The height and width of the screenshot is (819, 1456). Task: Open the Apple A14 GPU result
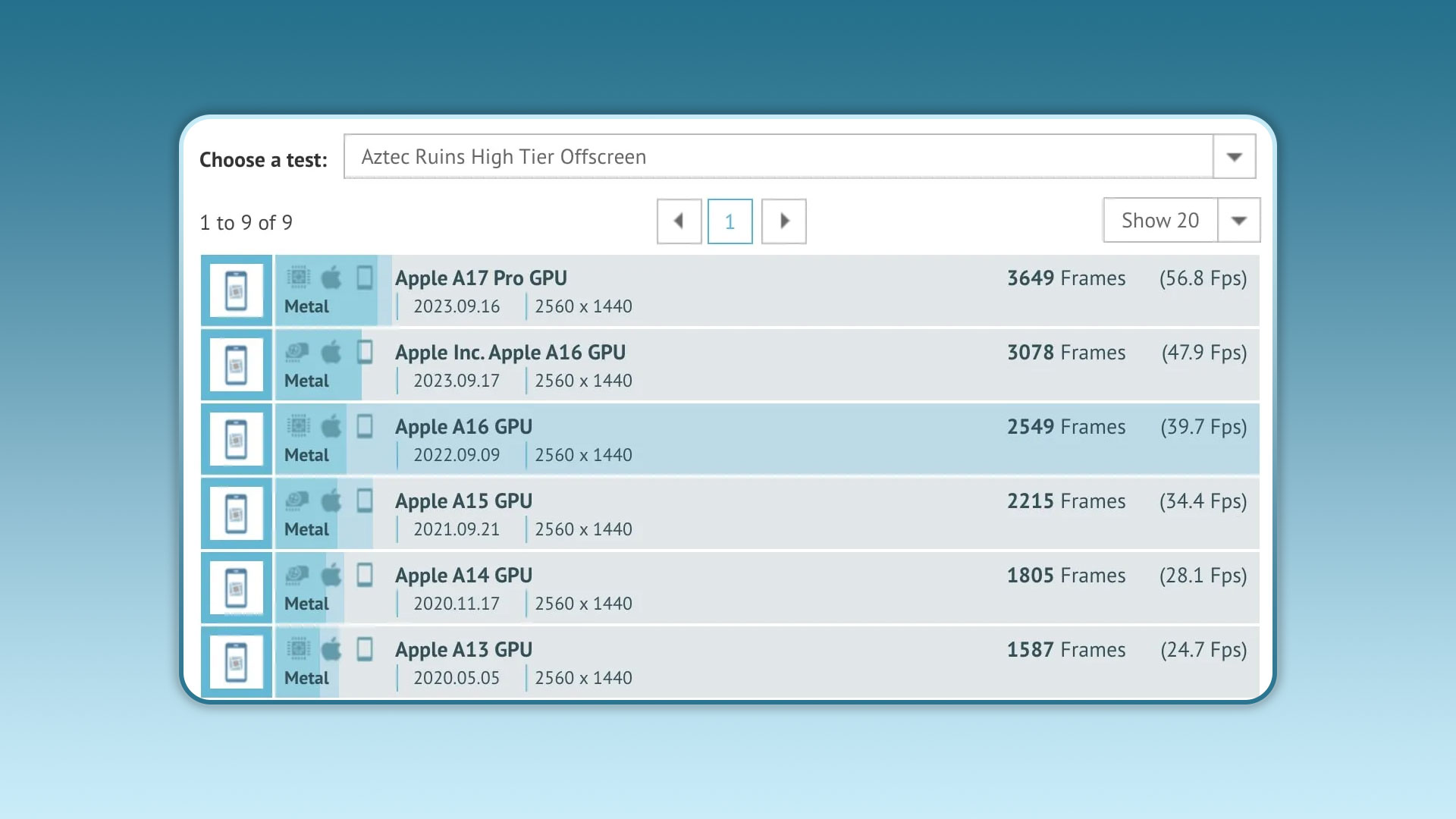pos(463,576)
